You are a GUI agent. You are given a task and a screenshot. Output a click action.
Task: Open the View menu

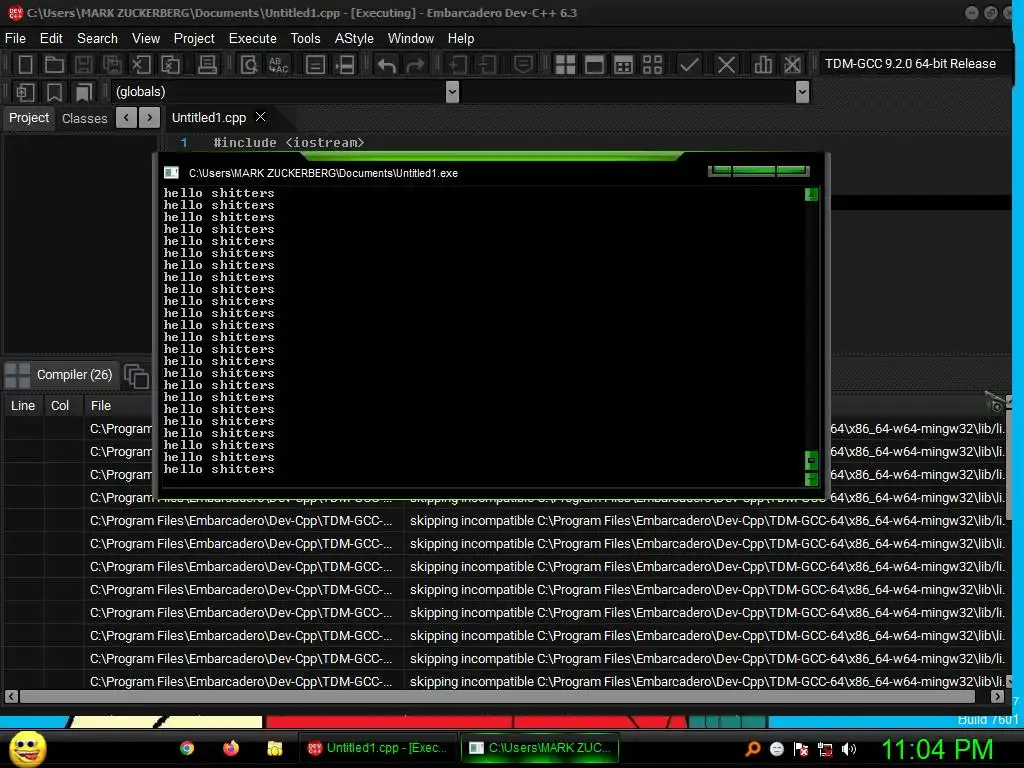tap(146, 39)
